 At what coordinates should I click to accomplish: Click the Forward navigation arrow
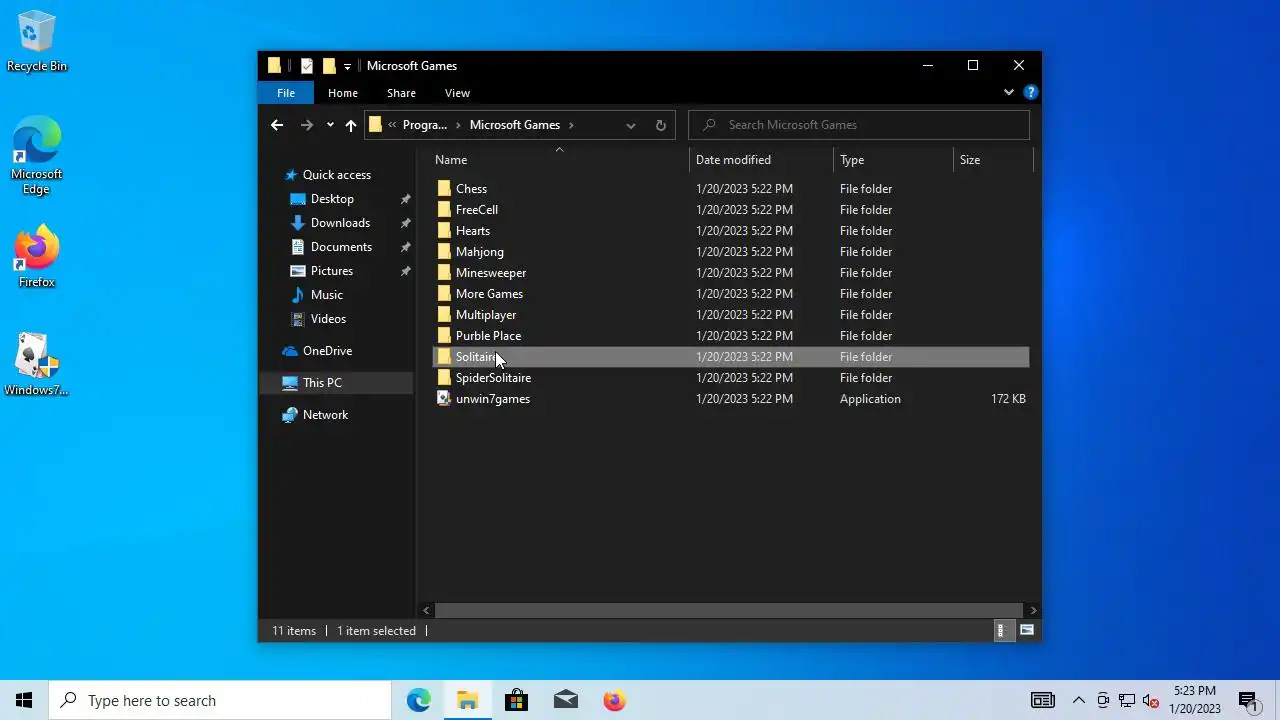pyautogui.click(x=307, y=125)
